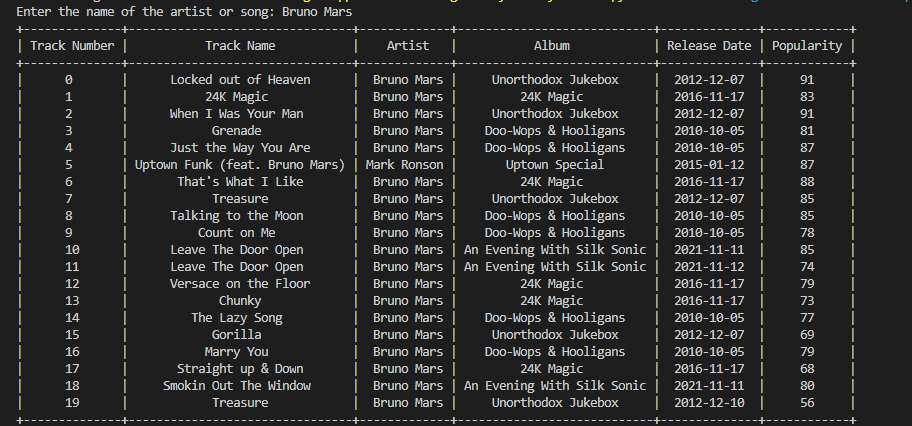Image resolution: width=912 pixels, height=426 pixels.
Task: Click the "Album" column header
Action: tap(552, 45)
